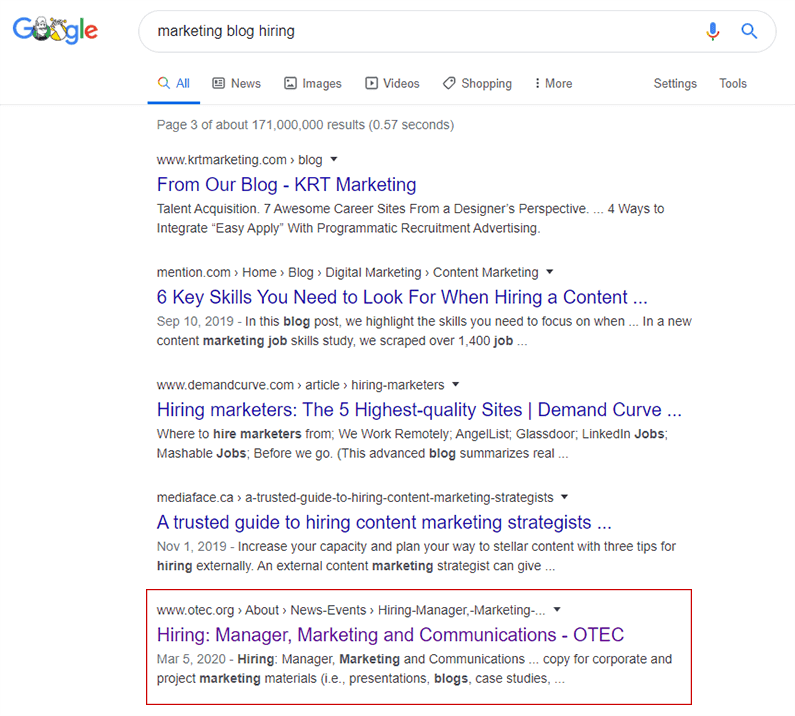Open the More search options menu
795x716 pixels.
coord(553,83)
